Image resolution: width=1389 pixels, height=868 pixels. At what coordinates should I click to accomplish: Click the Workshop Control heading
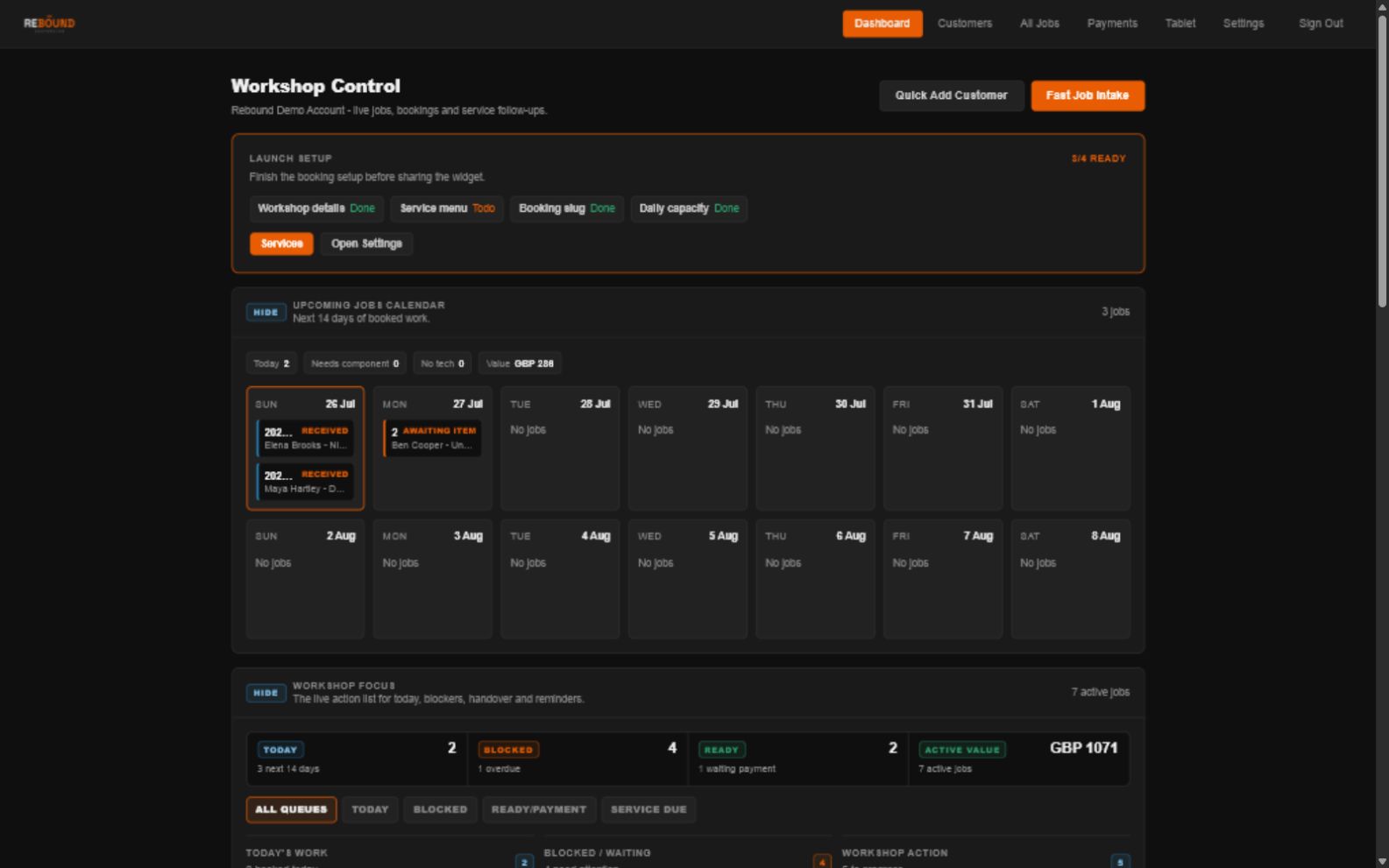[315, 86]
